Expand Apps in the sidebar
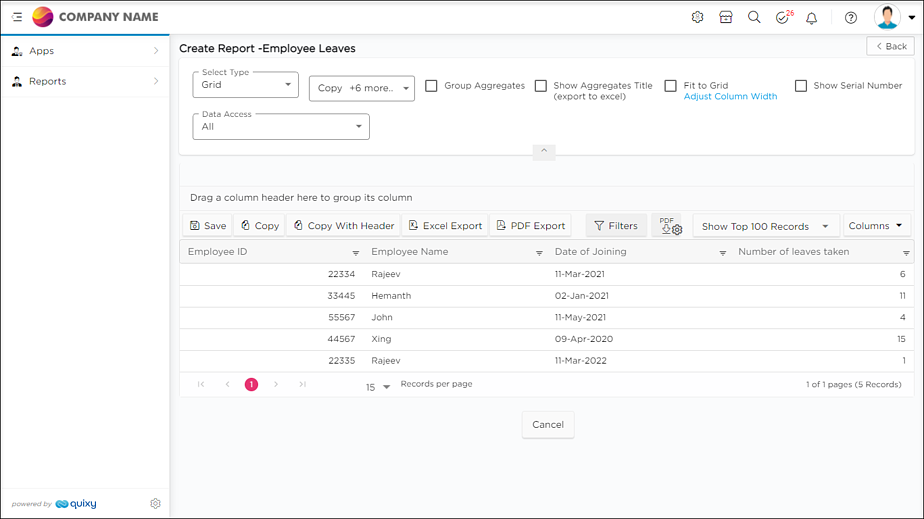 pyautogui.click(x=85, y=51)
